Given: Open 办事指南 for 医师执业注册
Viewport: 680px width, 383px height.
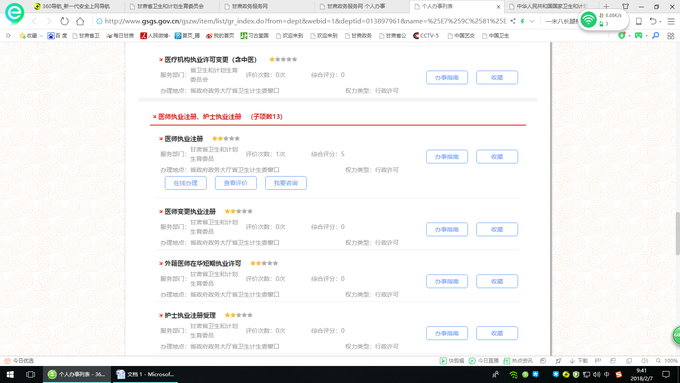Looking at the screenshot, I should point(447,157).
